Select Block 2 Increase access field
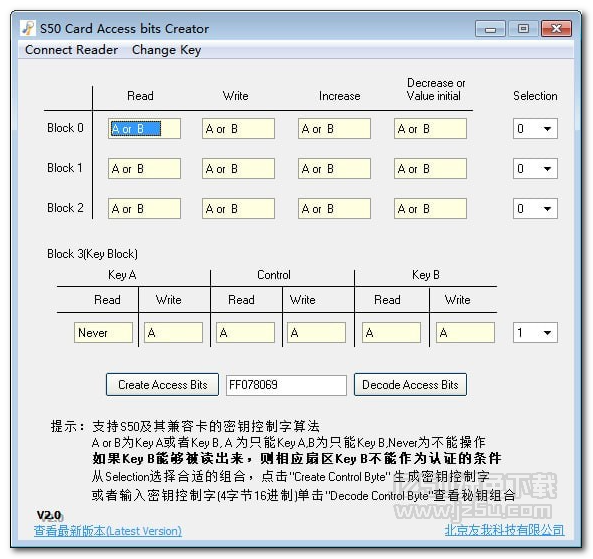593x559 pixels. (x=334, y=209)
